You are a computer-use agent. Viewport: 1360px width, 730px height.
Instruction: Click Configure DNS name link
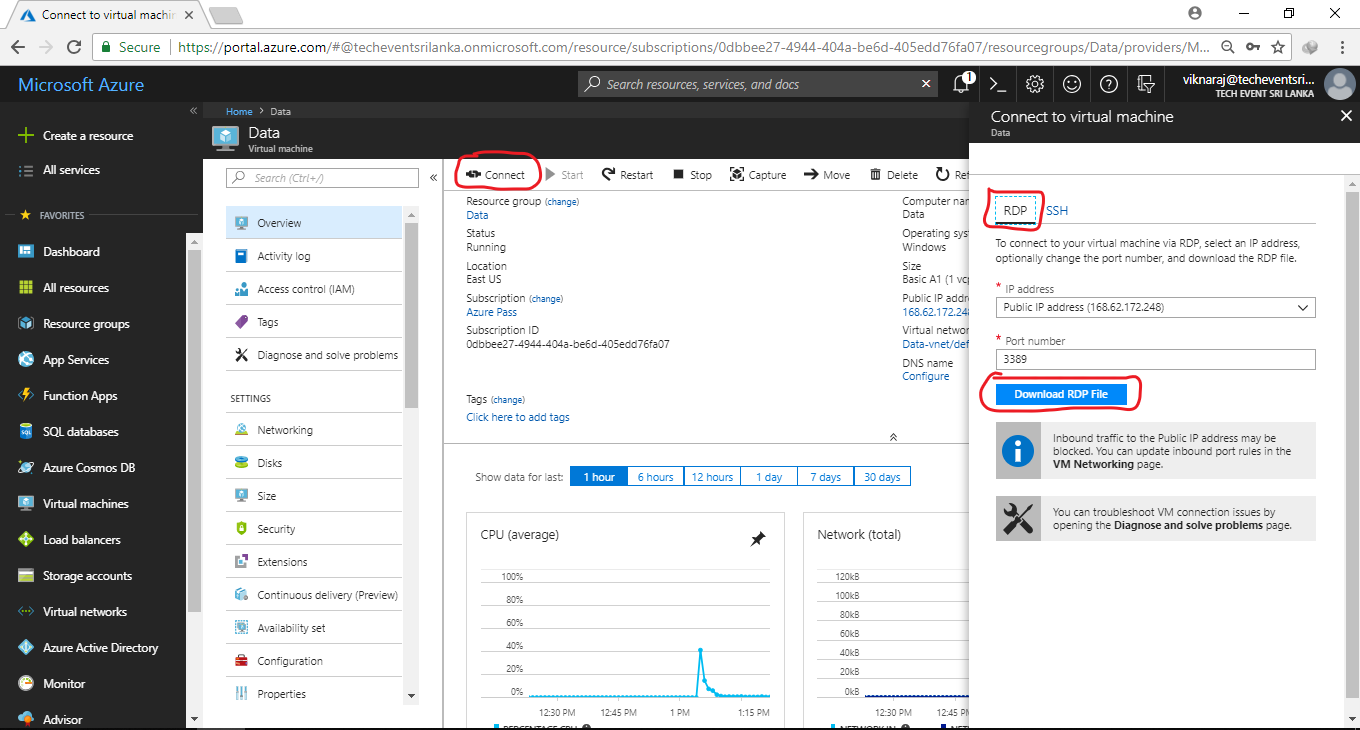(x=926, y=376)
